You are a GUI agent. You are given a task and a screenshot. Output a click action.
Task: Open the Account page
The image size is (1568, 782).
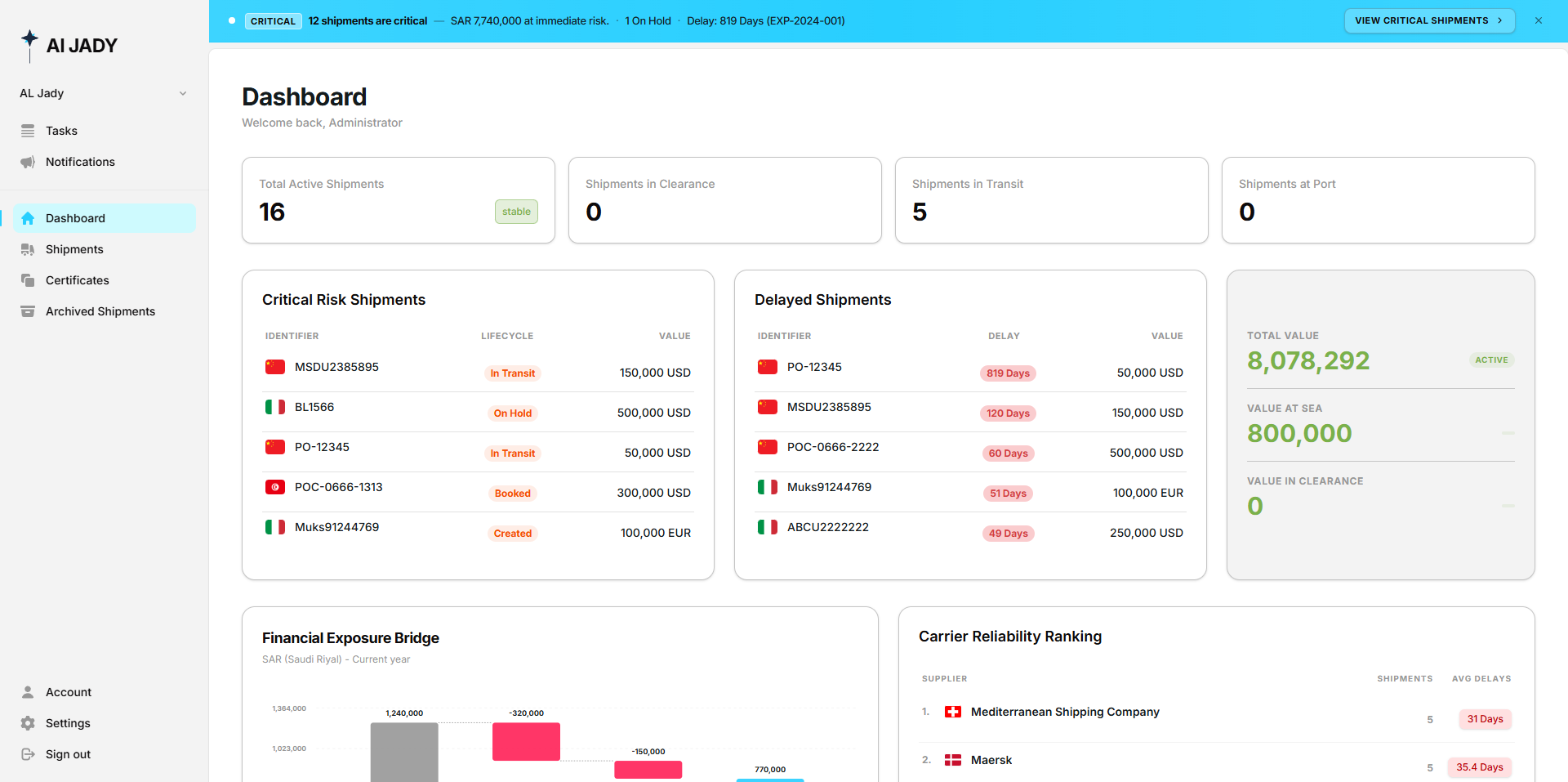tap(104, 692)
